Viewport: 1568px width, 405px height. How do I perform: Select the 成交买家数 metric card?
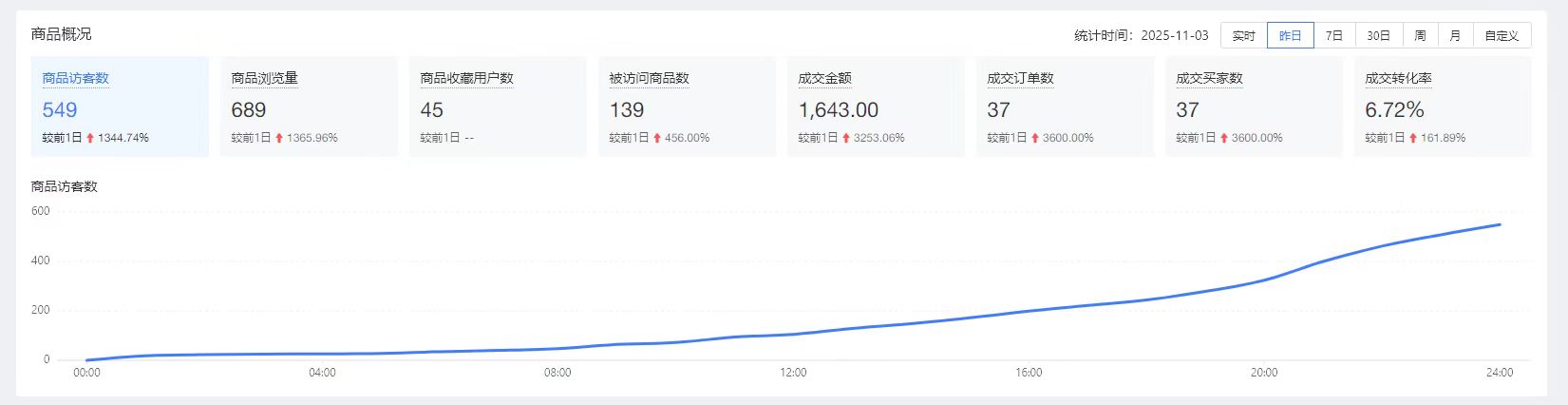(x=1254, y=106)
